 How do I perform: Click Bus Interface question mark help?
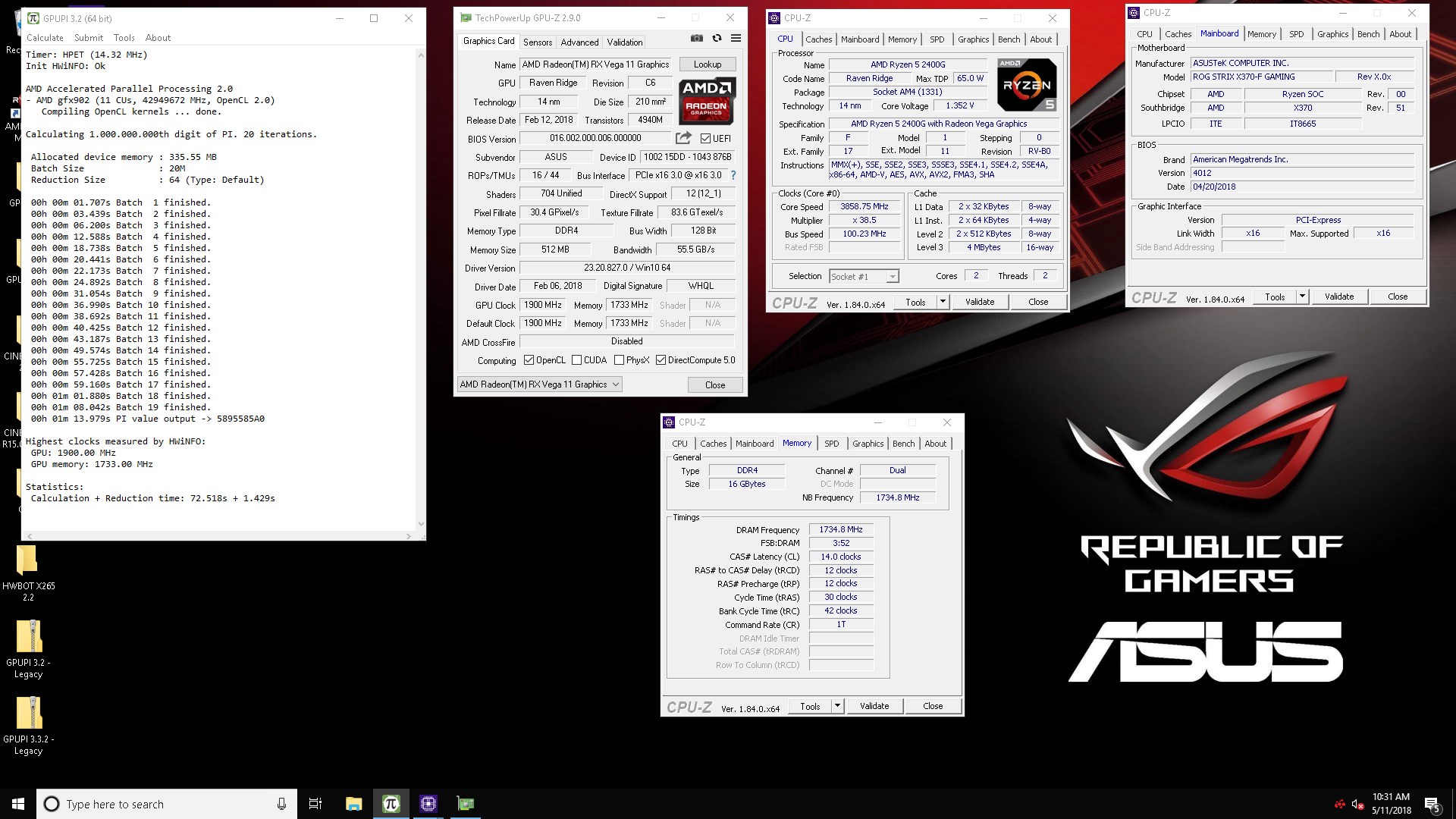tap(733, 175)
